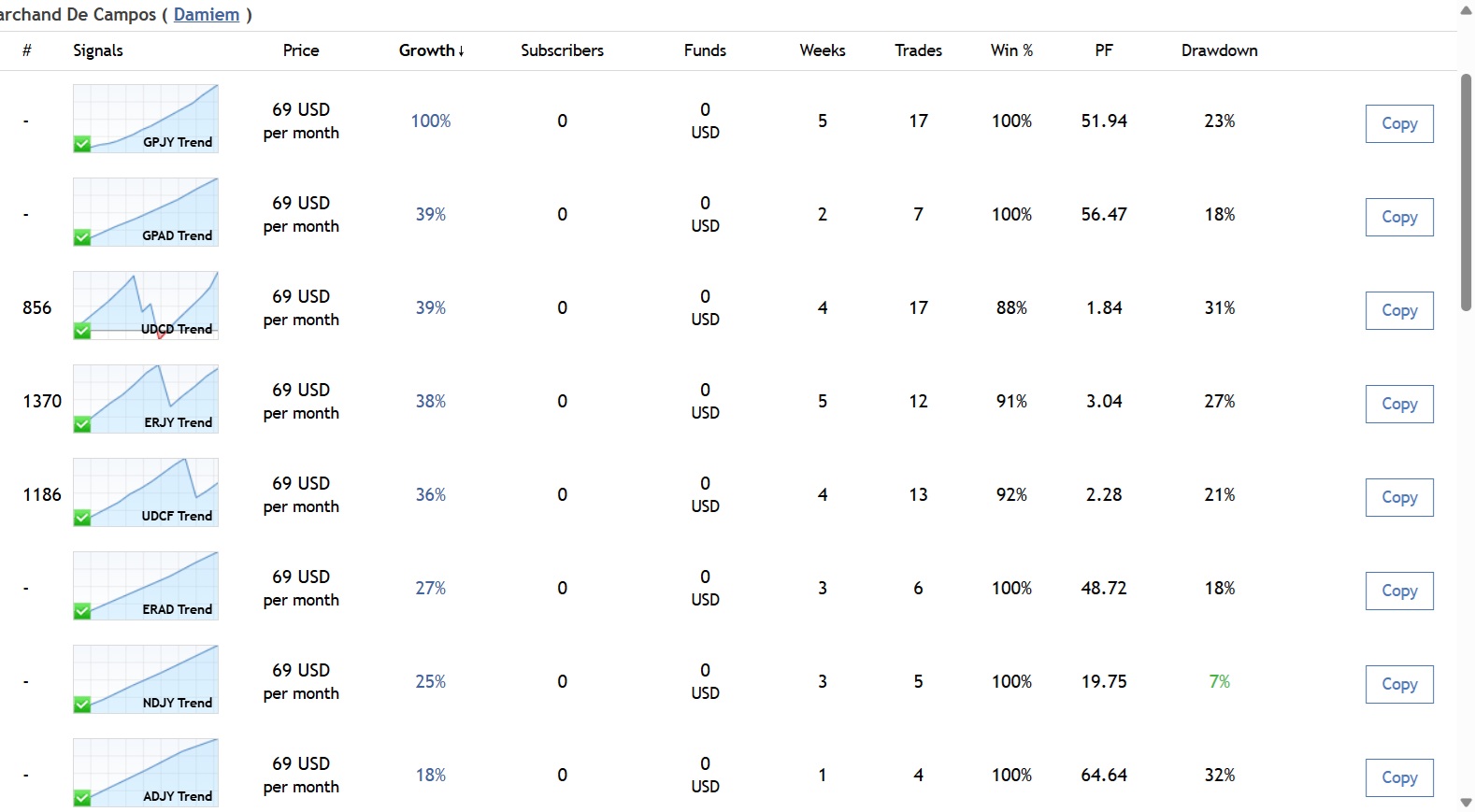Sort the list by Win % header

[x=1011, y=50]
